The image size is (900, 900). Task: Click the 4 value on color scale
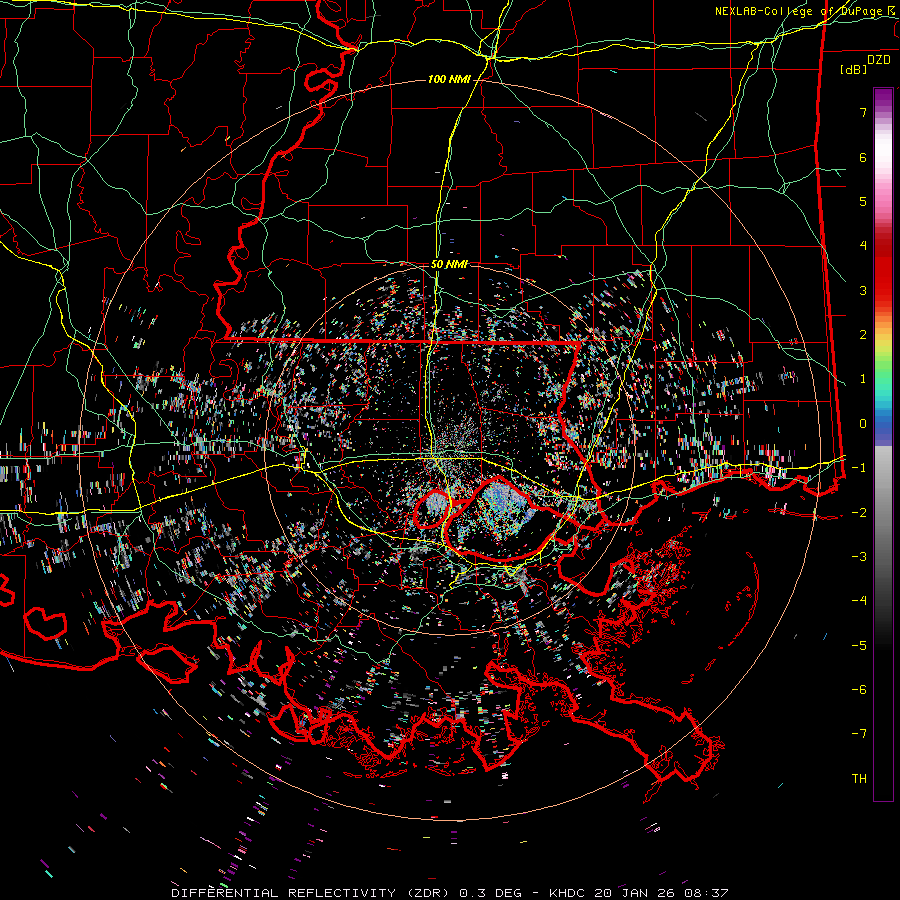pyautogui.click(x=863, y=246)
